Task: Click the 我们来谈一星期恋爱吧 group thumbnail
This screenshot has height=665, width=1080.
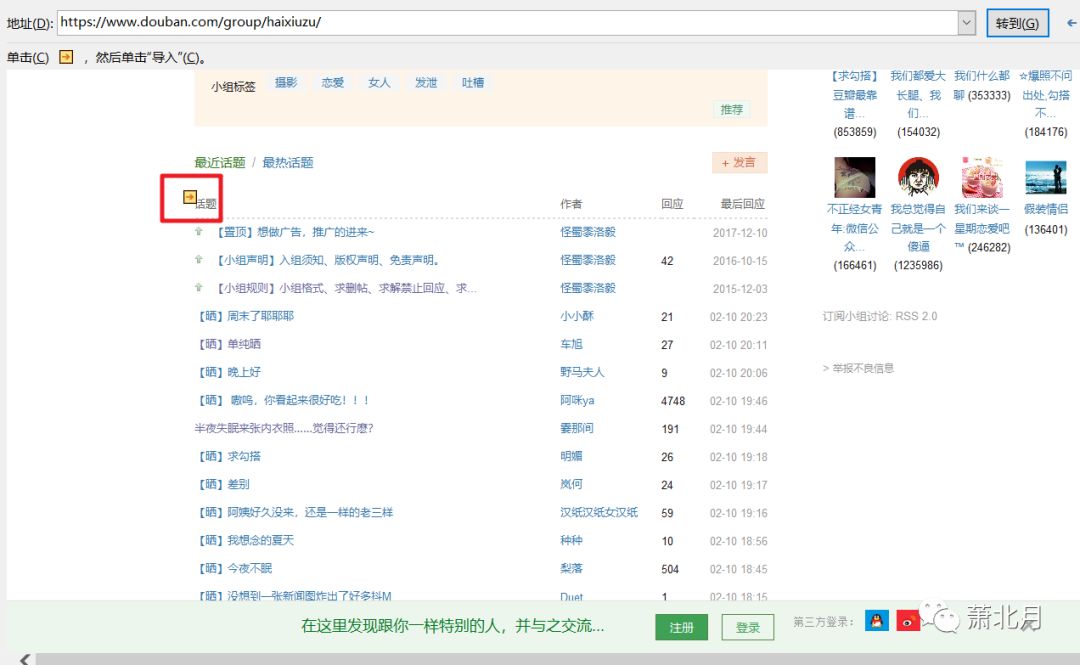Action: coord(982,177)
